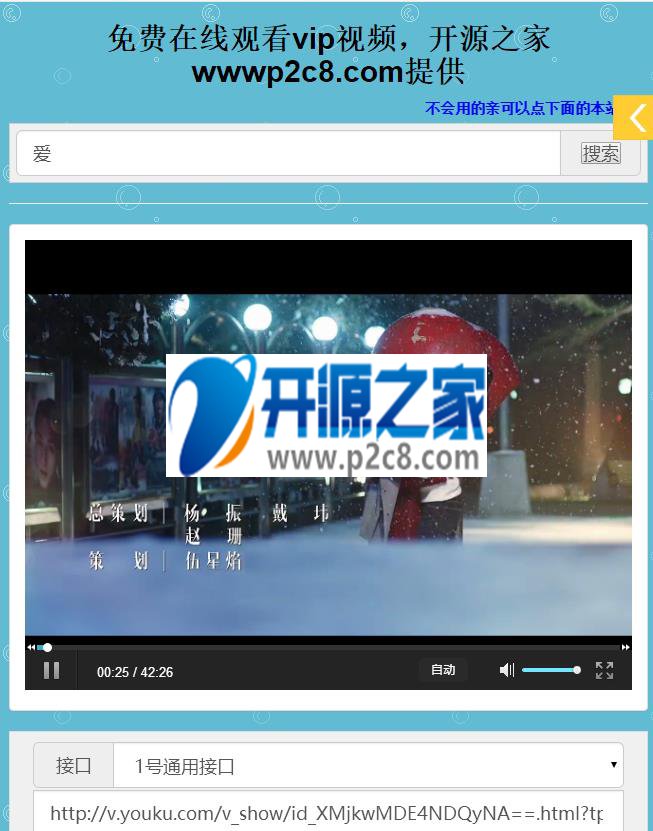This screenshot has height=831, width=653.
Task: Click the blue scrolling help text
Action: tap(519, 109)
